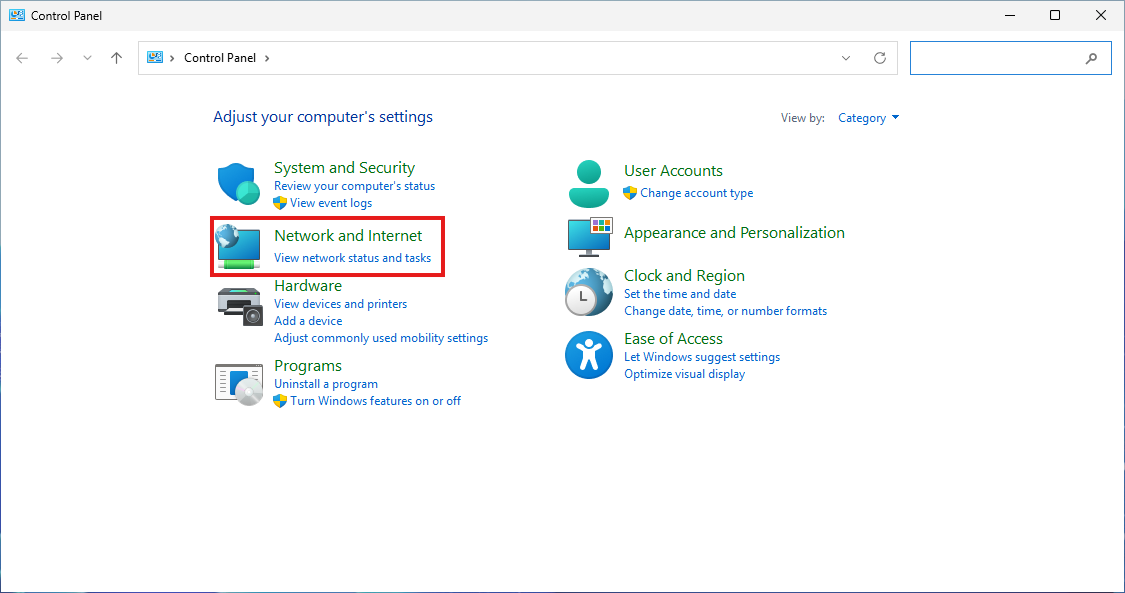Click Let Windows suggest settings
The height and width of the screenshot is (593, 1125).
(x=702, y=357)
